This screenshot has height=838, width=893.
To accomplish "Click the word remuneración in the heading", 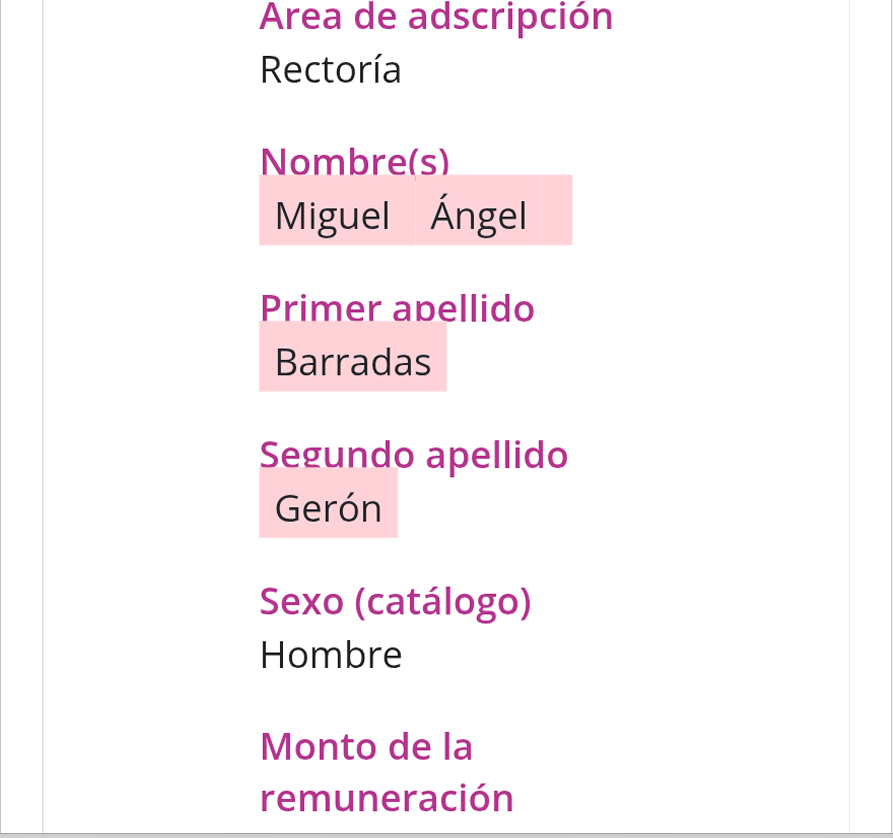I will (387, 798).
